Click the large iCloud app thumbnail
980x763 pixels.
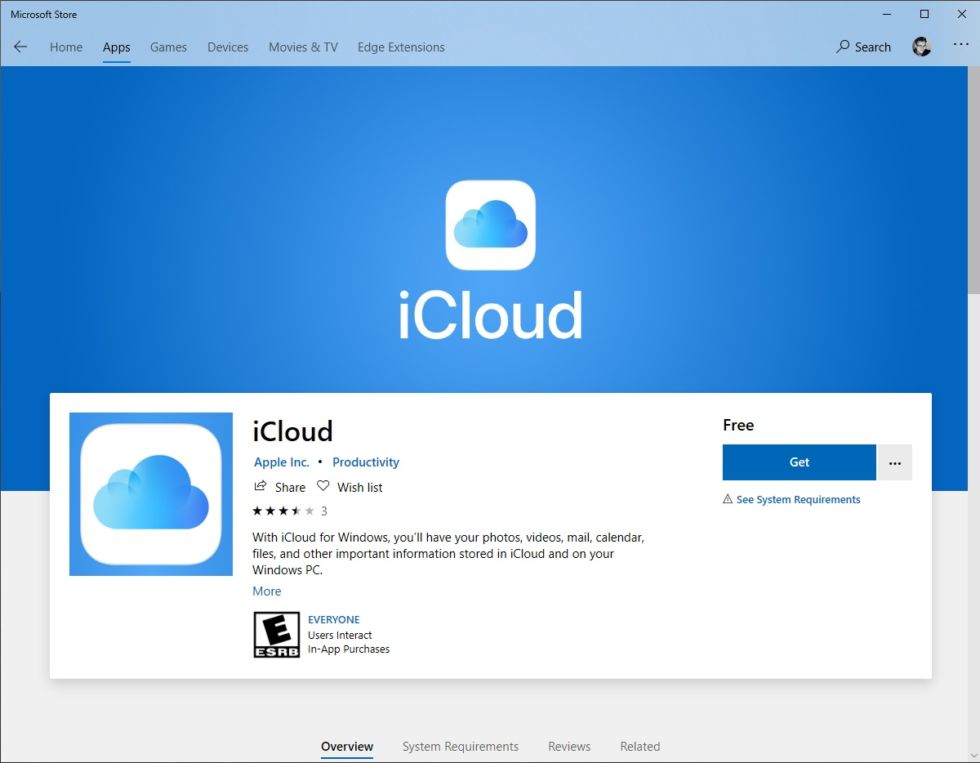151,494
